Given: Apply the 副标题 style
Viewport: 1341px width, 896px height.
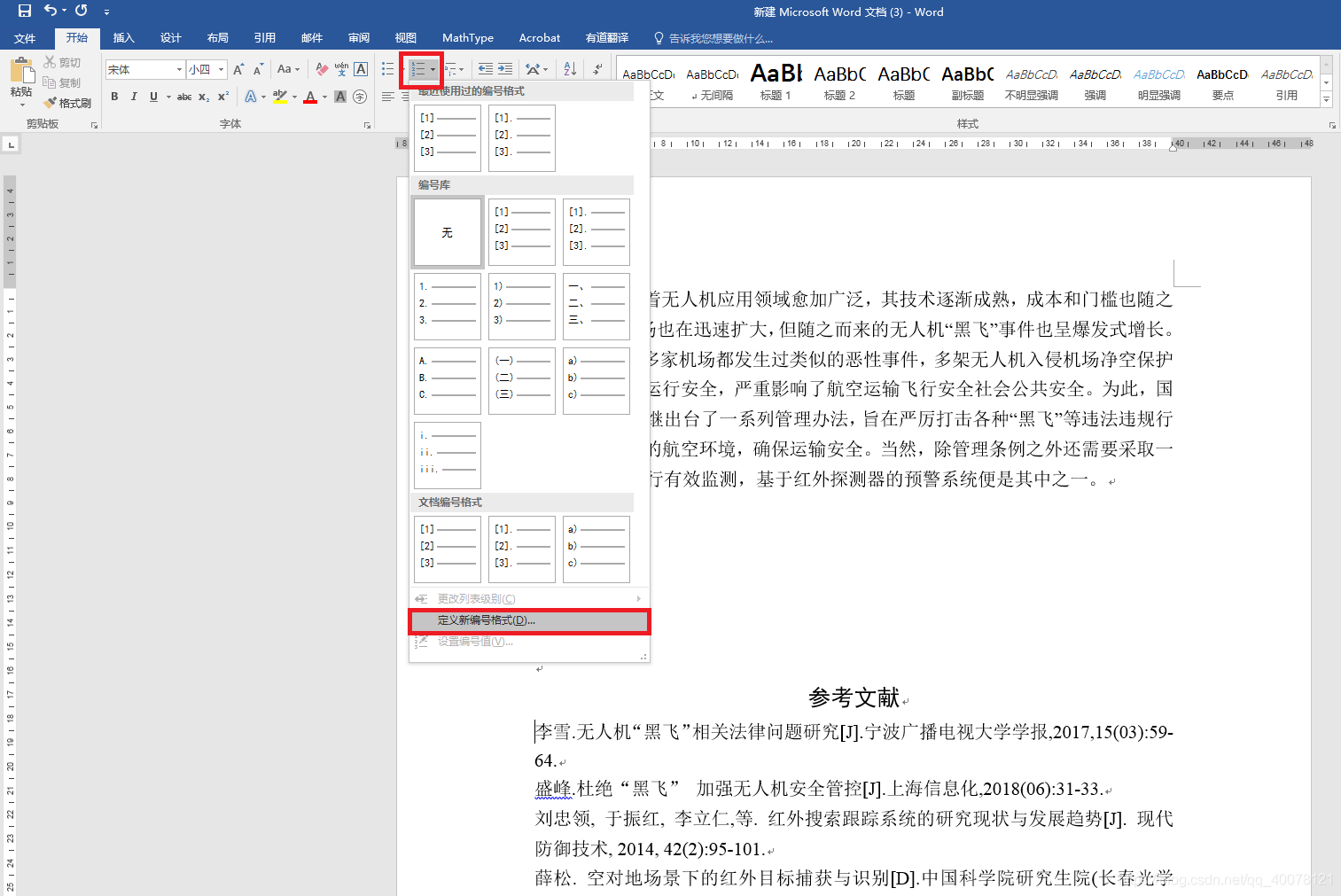Looking at the screenshot, I should 967,82.
